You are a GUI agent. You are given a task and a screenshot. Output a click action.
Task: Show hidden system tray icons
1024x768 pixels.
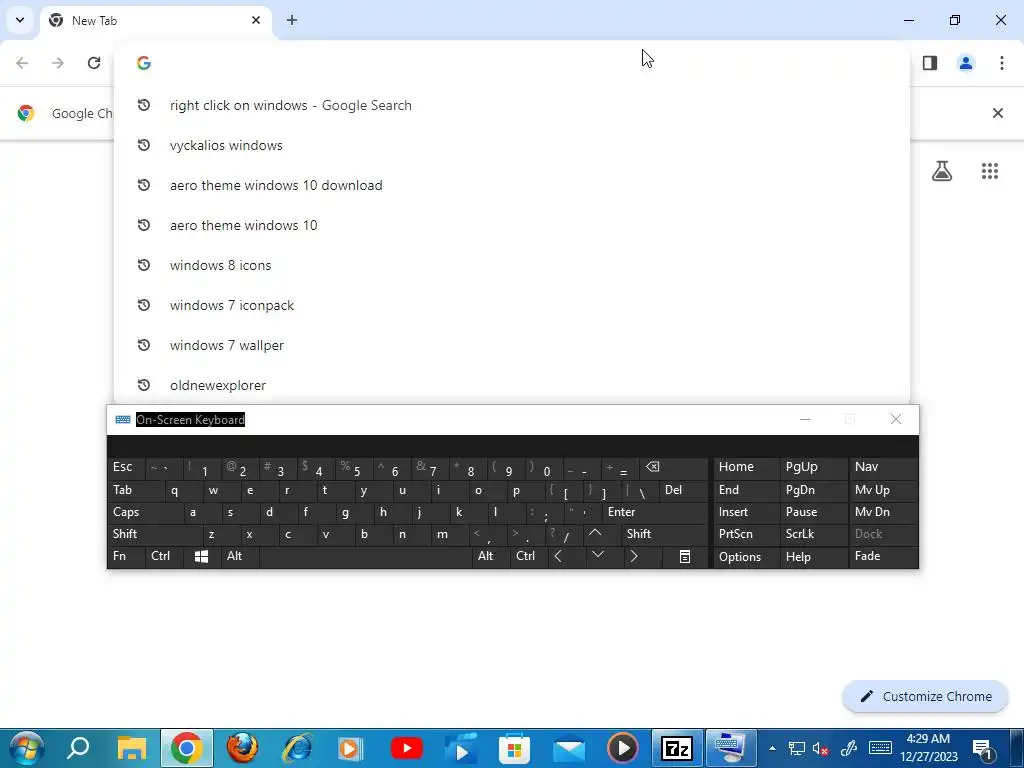772,748
